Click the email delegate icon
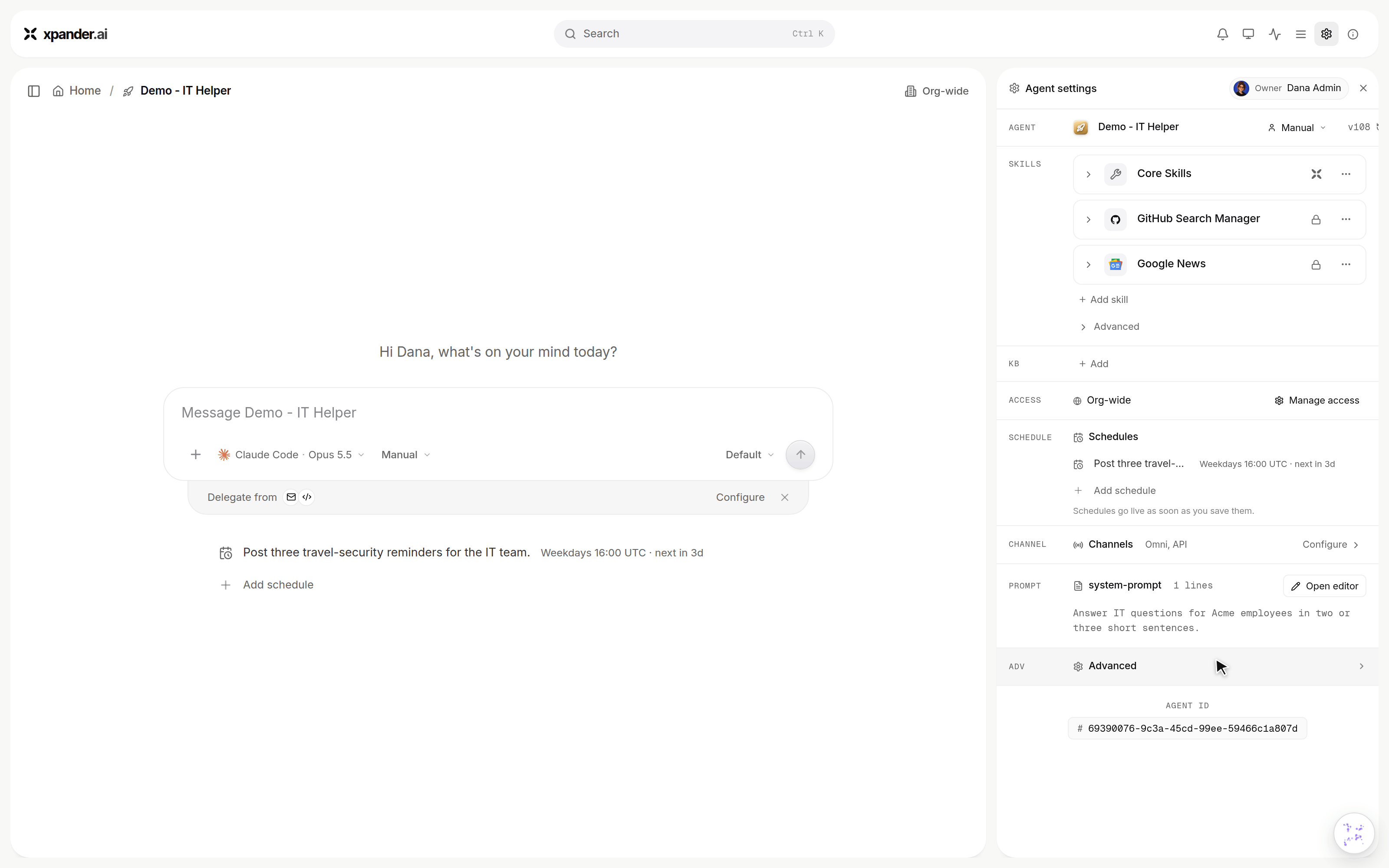 pos(291,497)
